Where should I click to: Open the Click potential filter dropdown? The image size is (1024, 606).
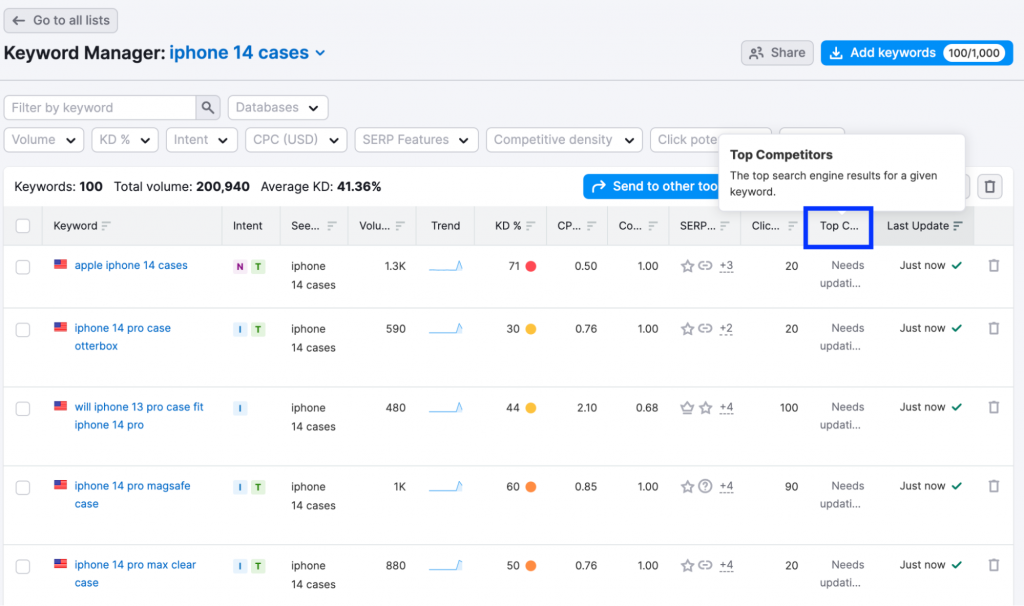coord(685,140)
